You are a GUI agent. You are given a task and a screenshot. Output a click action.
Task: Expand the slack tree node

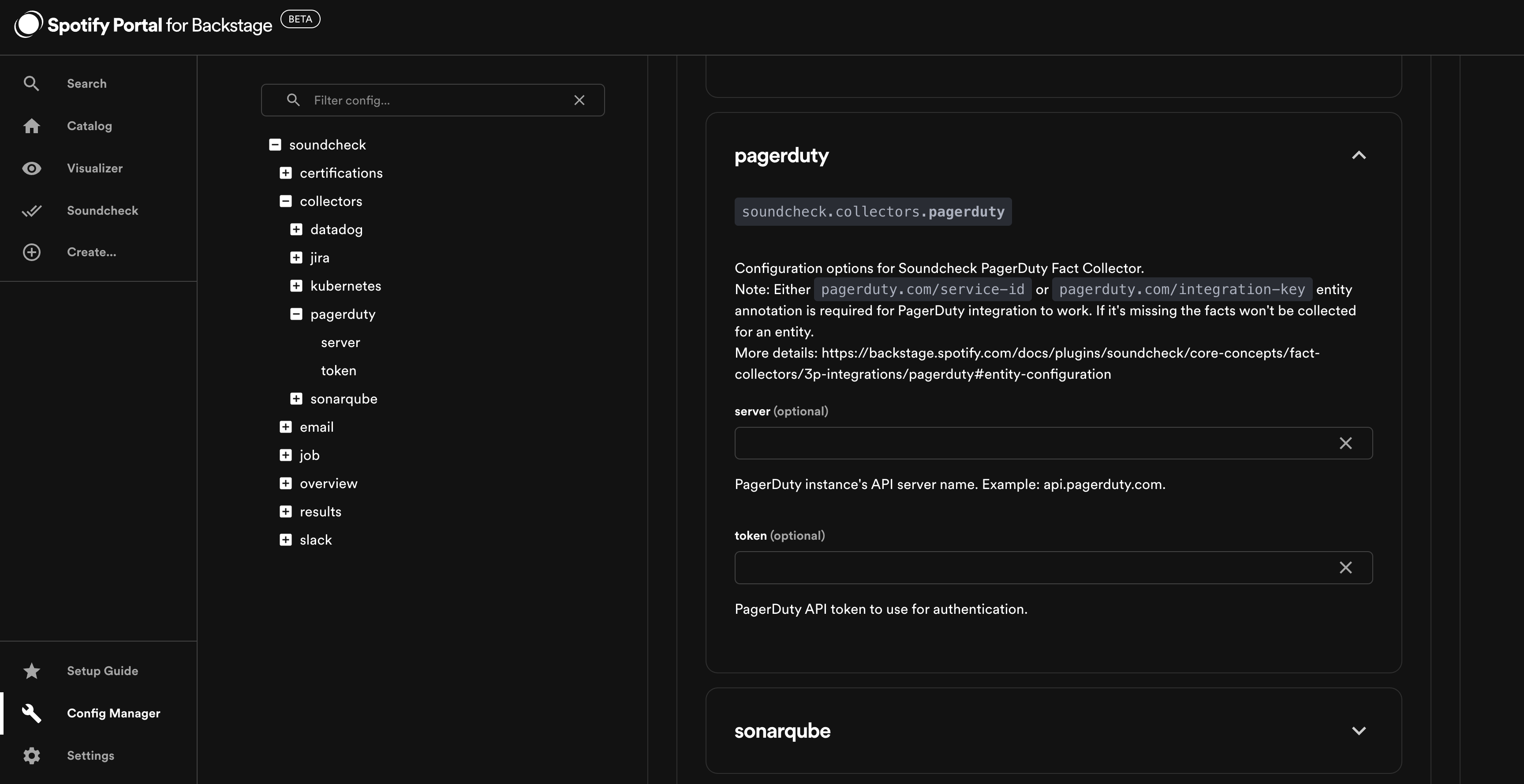[286, 540]
